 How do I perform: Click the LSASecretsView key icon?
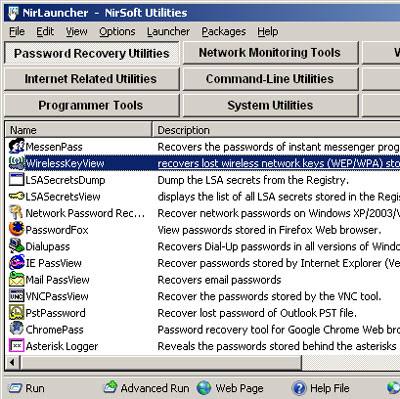click(17, 196)
